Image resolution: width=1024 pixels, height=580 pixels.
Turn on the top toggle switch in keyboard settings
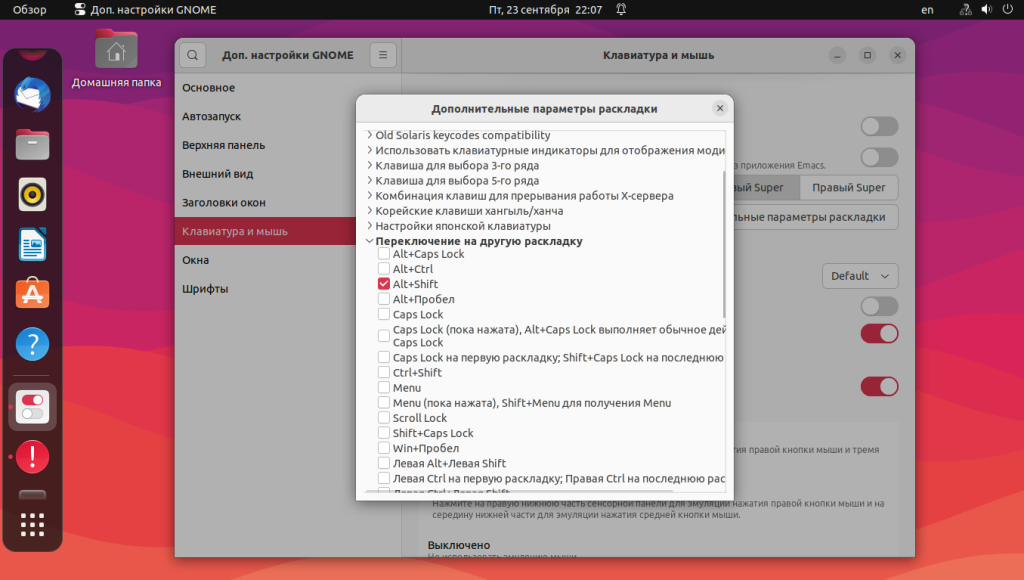[879, 126]
